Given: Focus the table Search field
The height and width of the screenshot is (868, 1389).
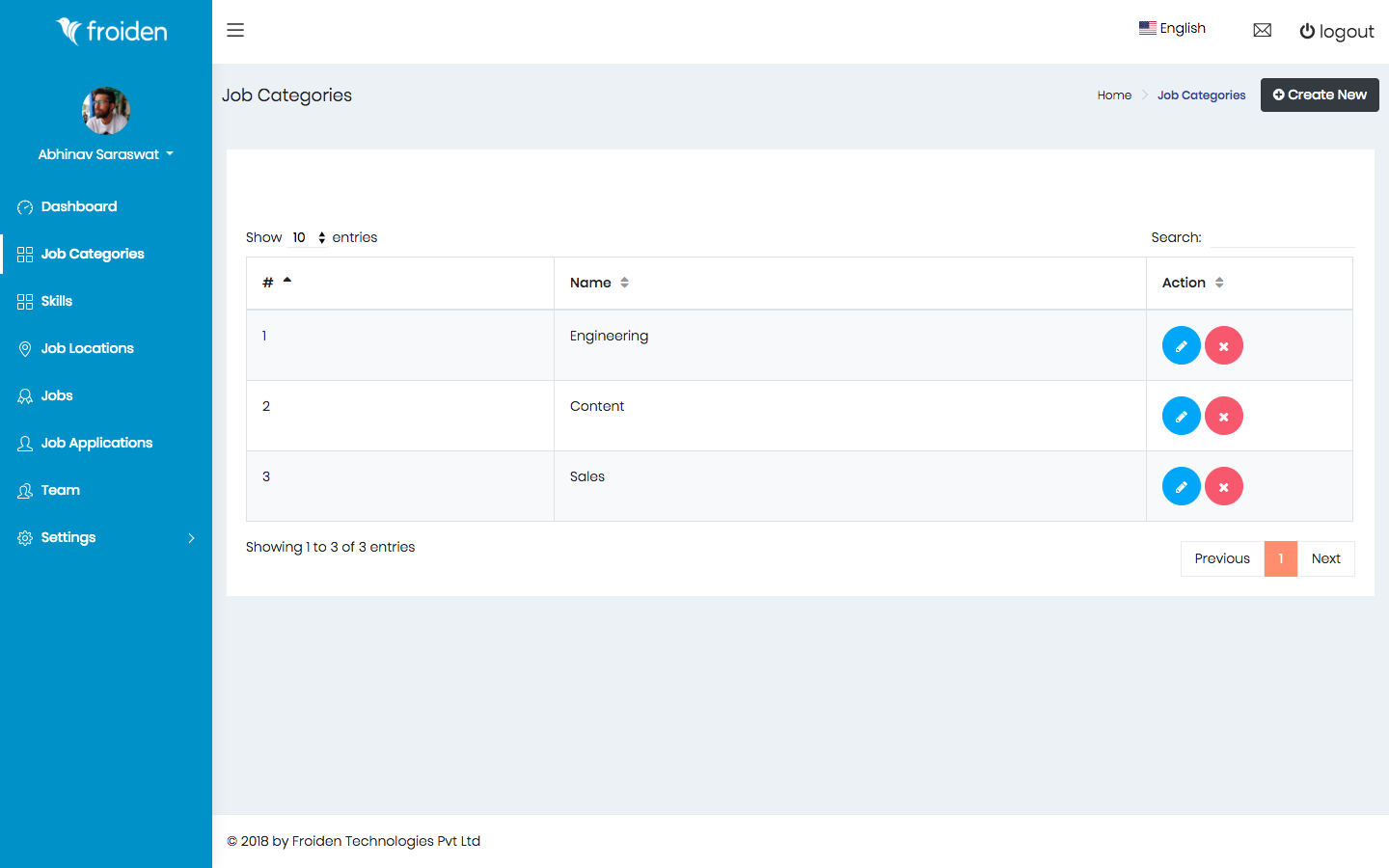Looking at the screenshot, I should click(1282, 237).
